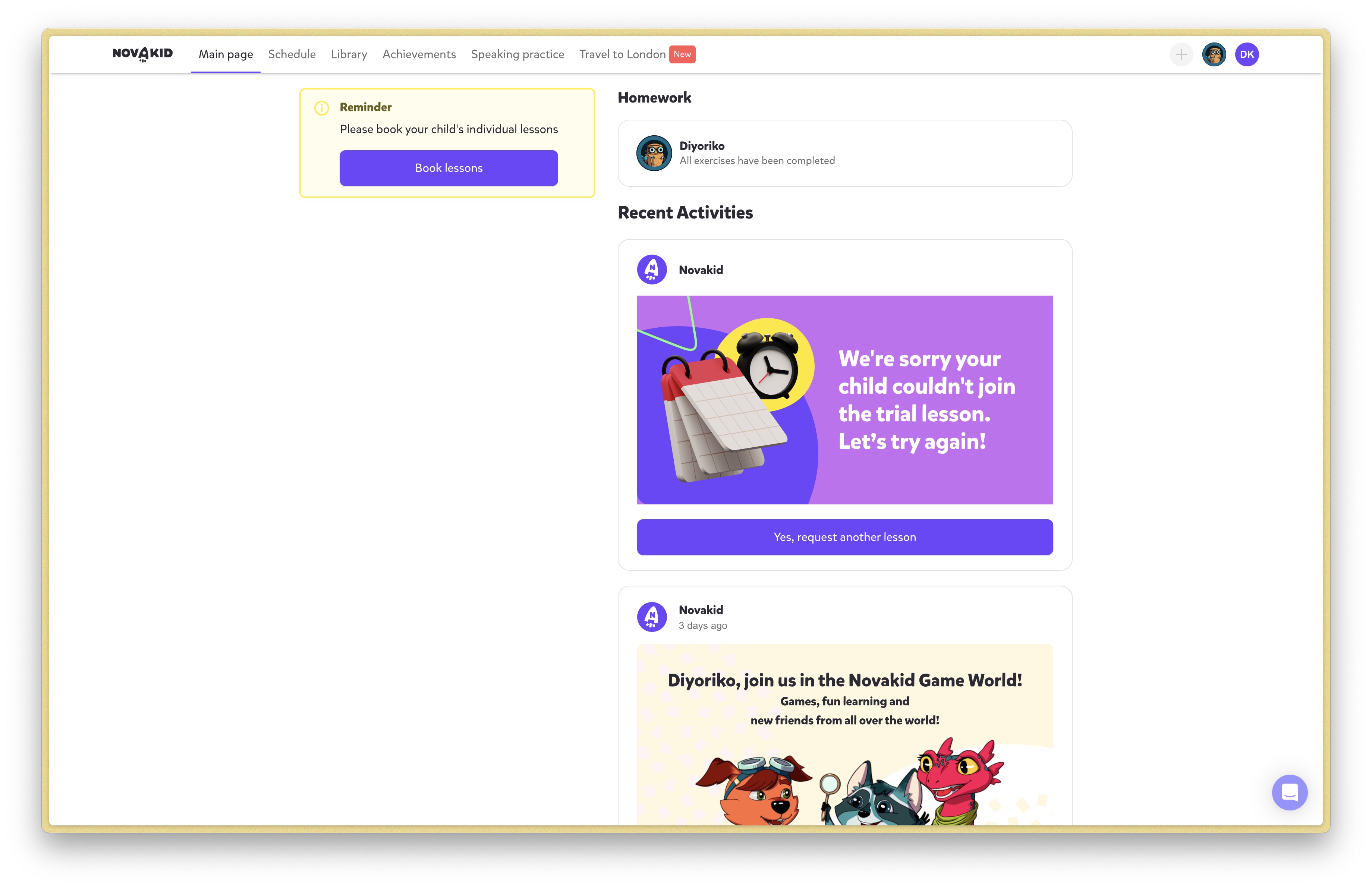Viewport: 1372px width, 888px height.
Task: Add a child with plus icon
Action: (1181, 55)
